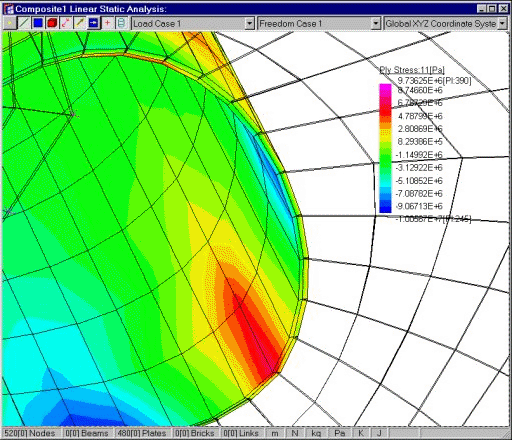This screenshot has height=440, width=512.
Task: Click the dark blue band of legend bar
Action: [x=385, y=209]
